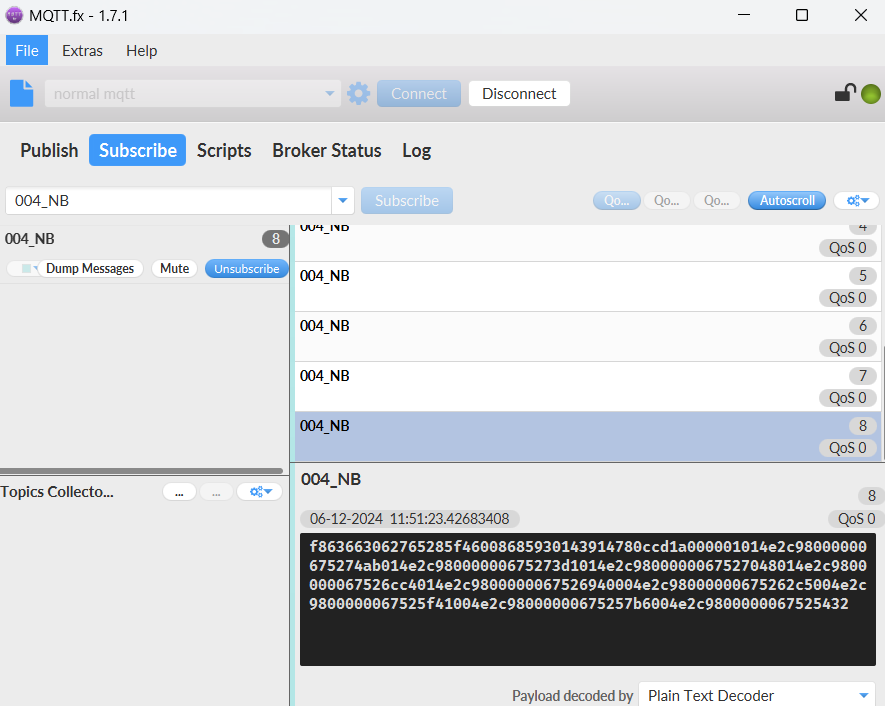Toggle Autoscroll button

(x=787, y=200)
